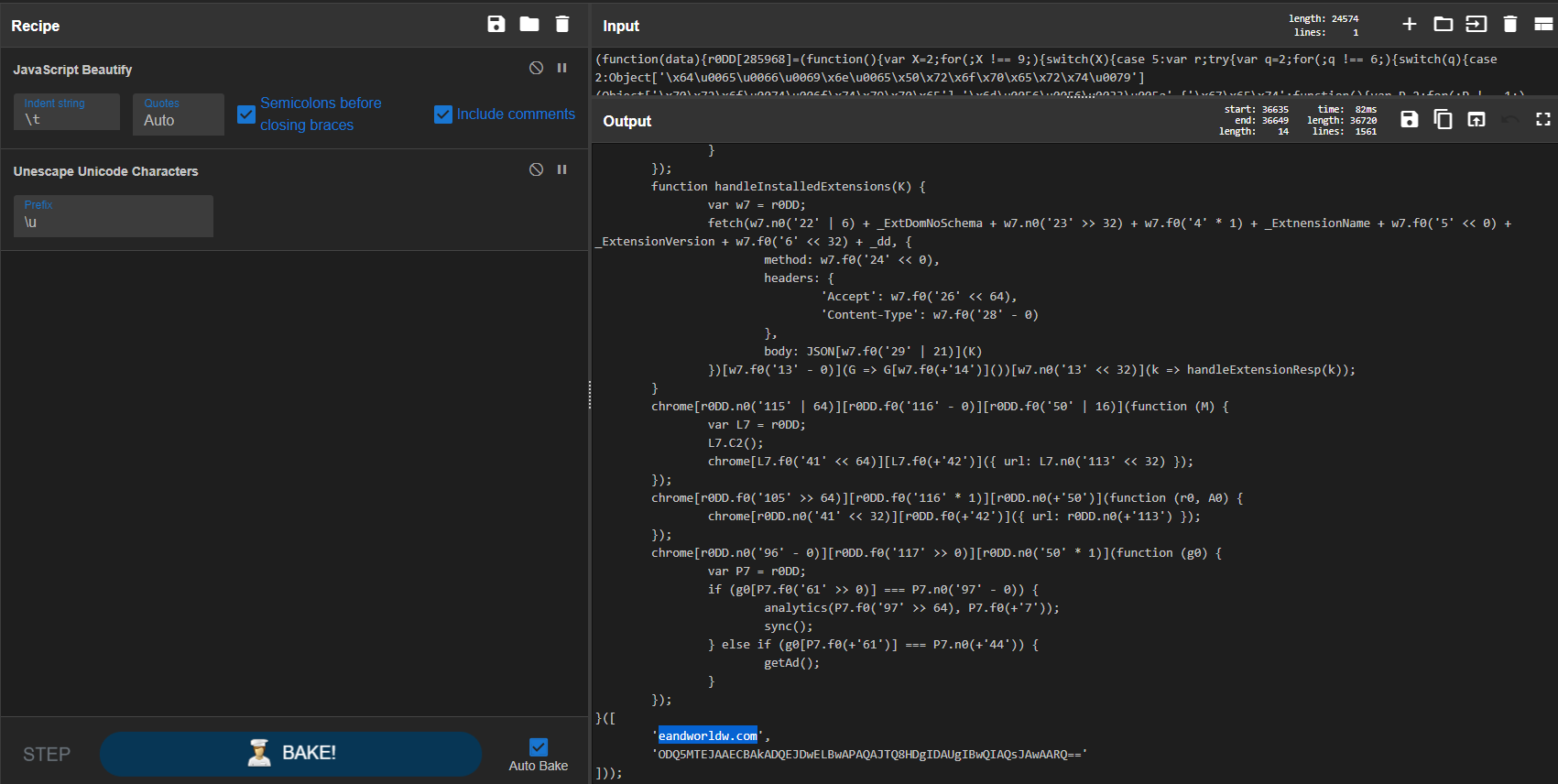Click the pane splitter between recipe and input
The image size is (1558, 784).
tap(590, 394)
